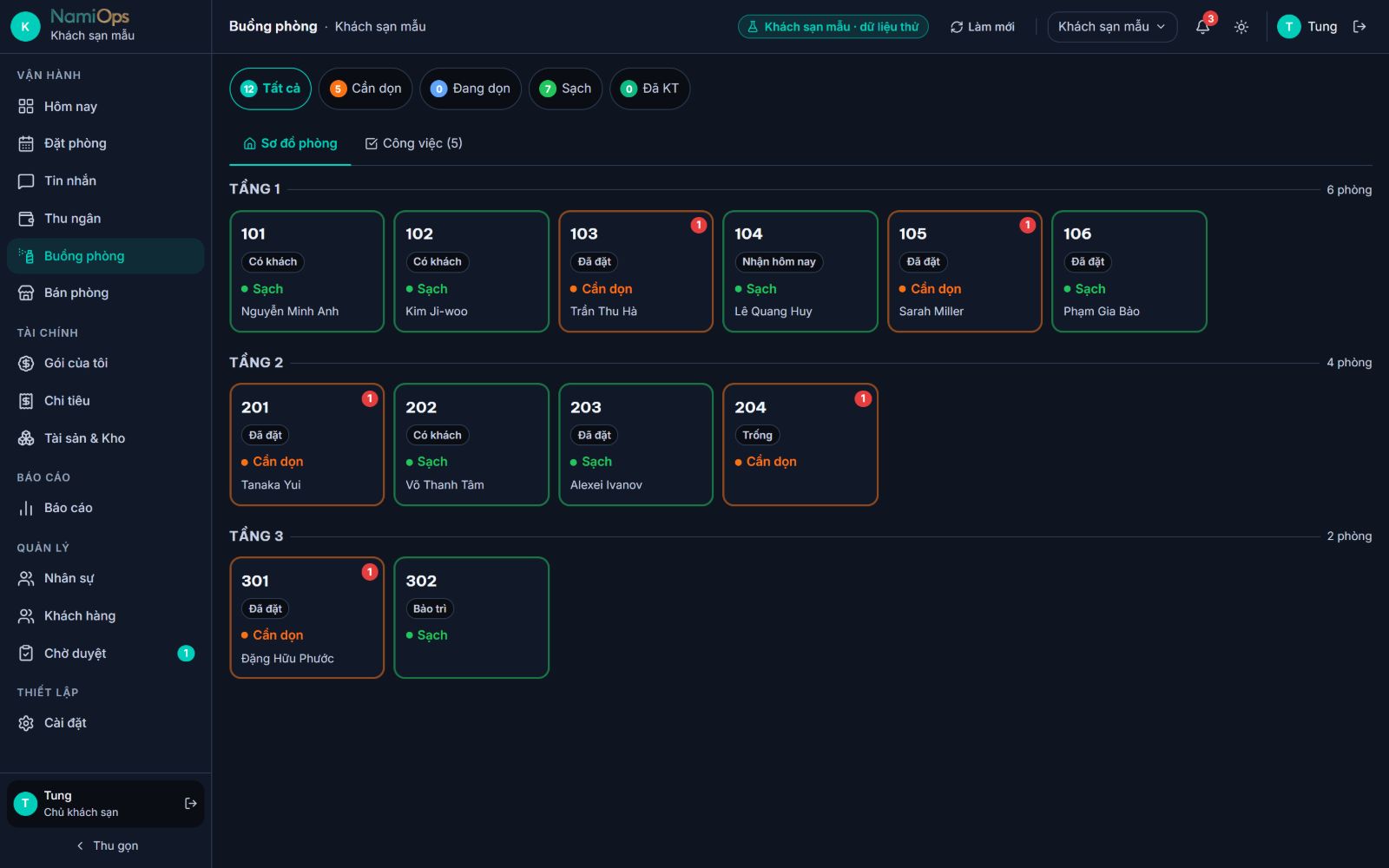
Task: Click the K avatar next to NamiOps
Action: [x=25, y=27]
